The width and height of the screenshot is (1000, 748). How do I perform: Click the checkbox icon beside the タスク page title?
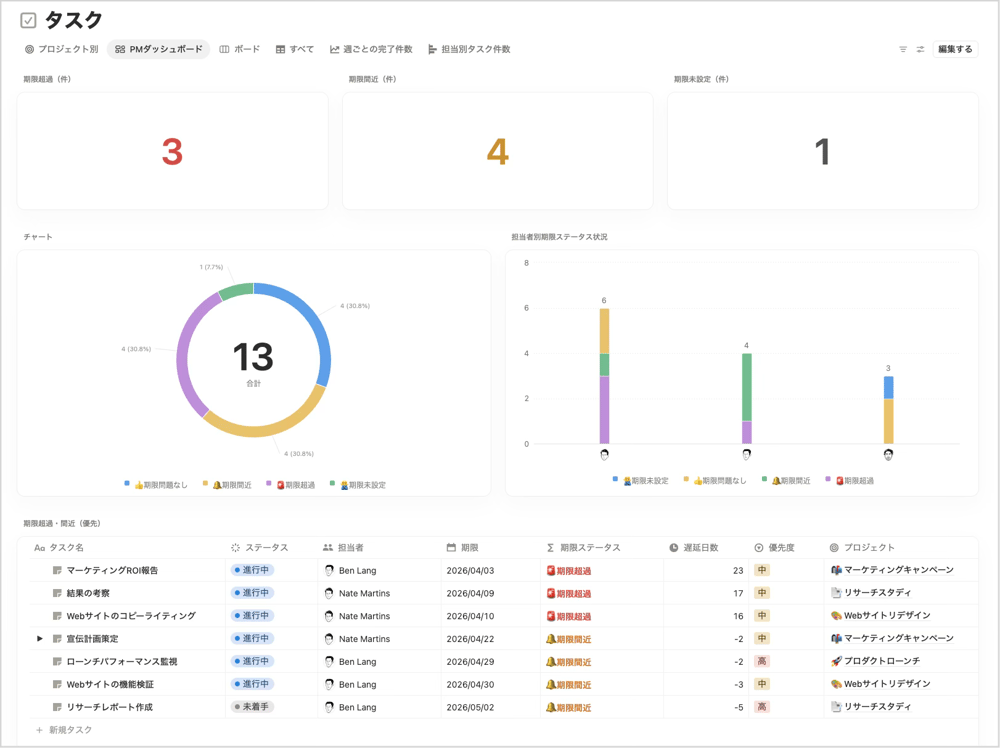pyautogui.click(x=27, y=17)
